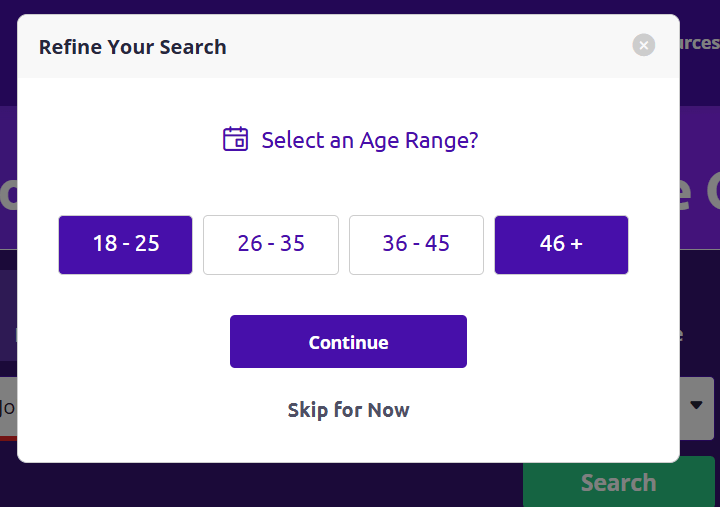Viewport: 720px width, 507px height.
Task: Choose the 26 - 35 age range
Action: pos(271,245)
